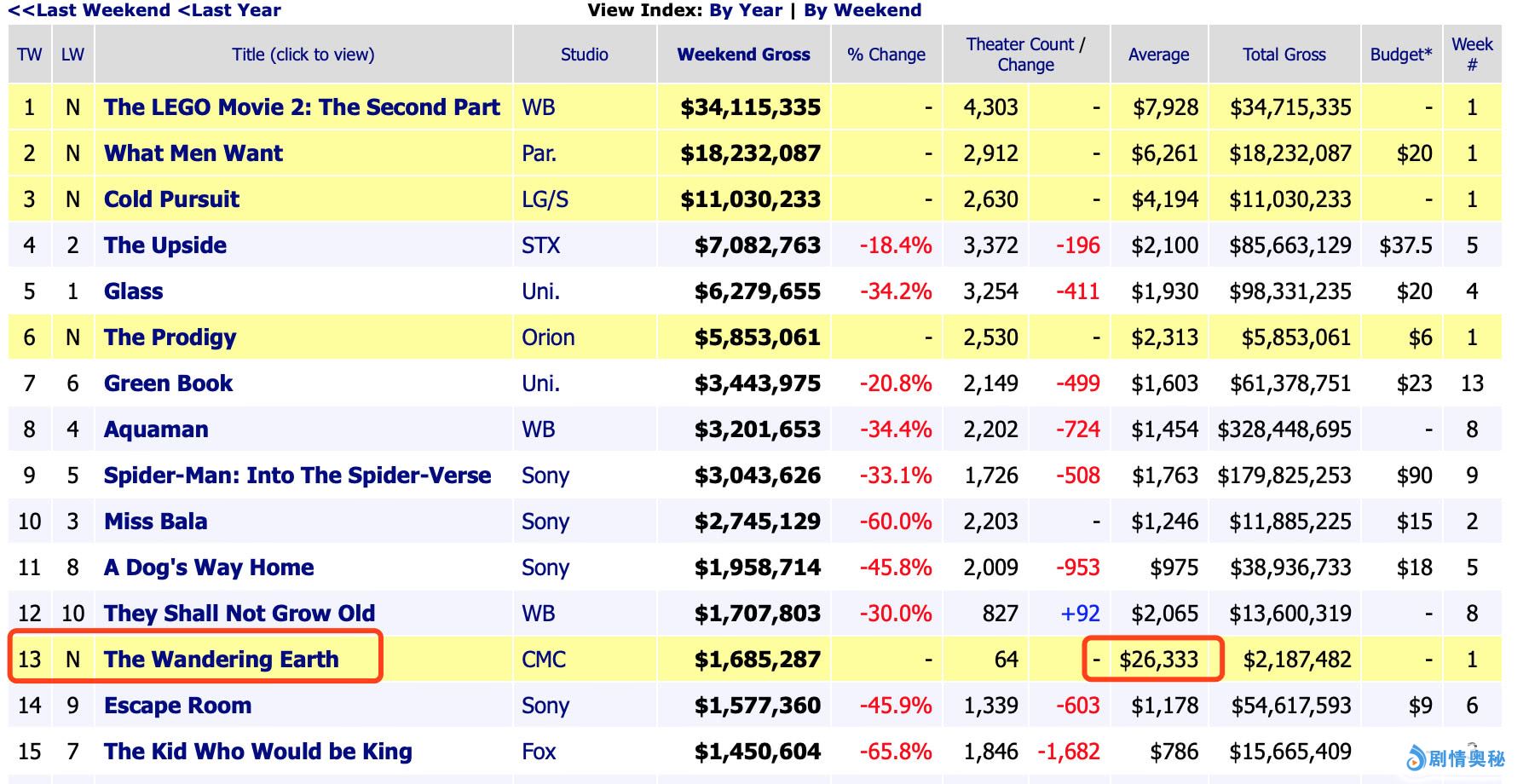Screen dimensions: 1529x784
Task: Select CMC studio link
Action: [x=544, y=660]
